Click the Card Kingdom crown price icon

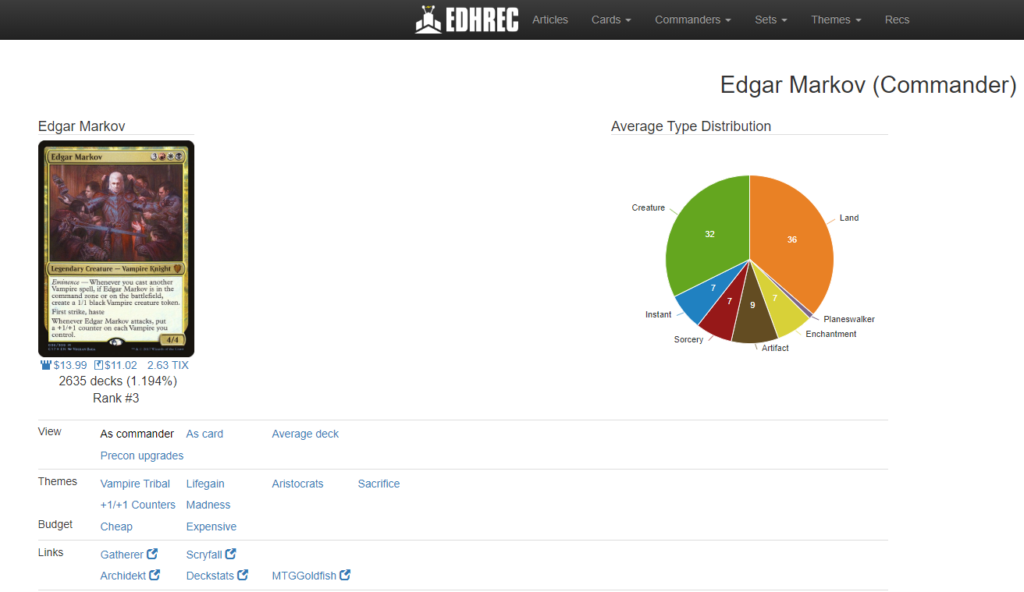tap(46, 365)
